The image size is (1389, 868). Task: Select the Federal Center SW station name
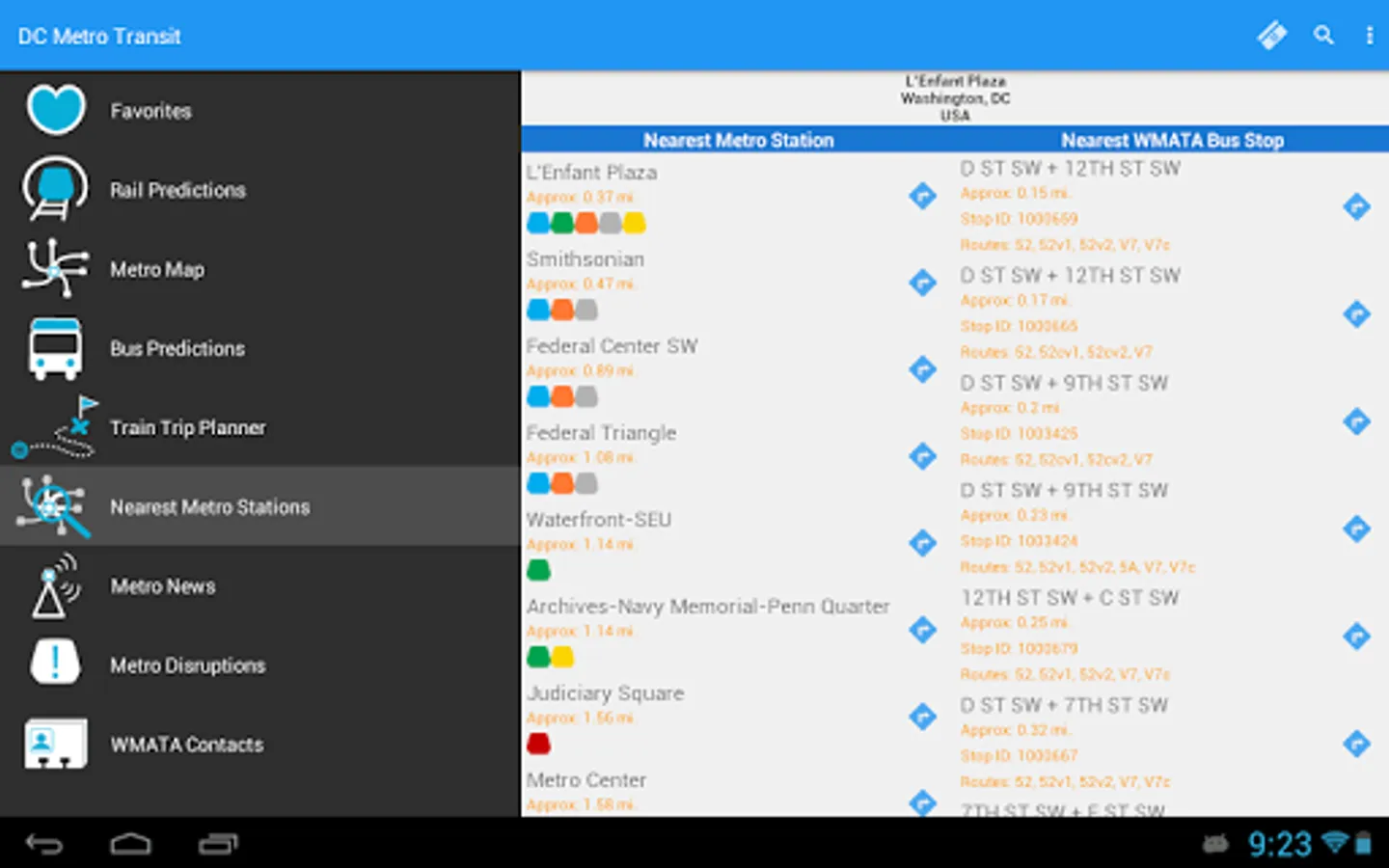pos(612,346)
